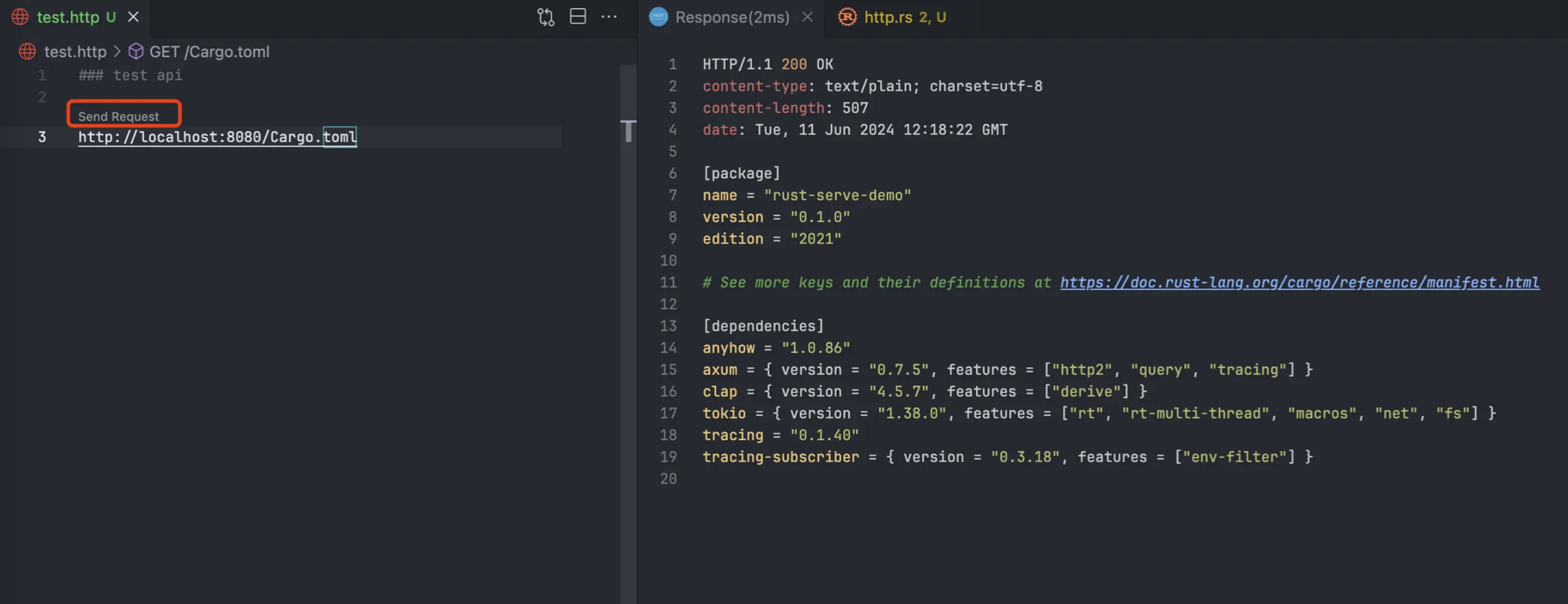The width and height of the screenshot is (1568, 604).
Task: Click the version = "0.1.0" line
Action: click(776, 217)
